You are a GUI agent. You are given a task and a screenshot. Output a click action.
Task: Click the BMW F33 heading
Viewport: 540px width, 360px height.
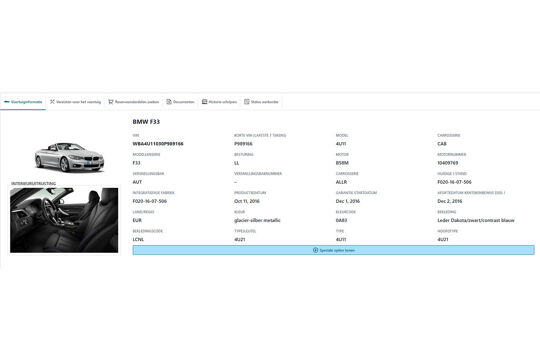pyautogui.click(x=146, y=122)
